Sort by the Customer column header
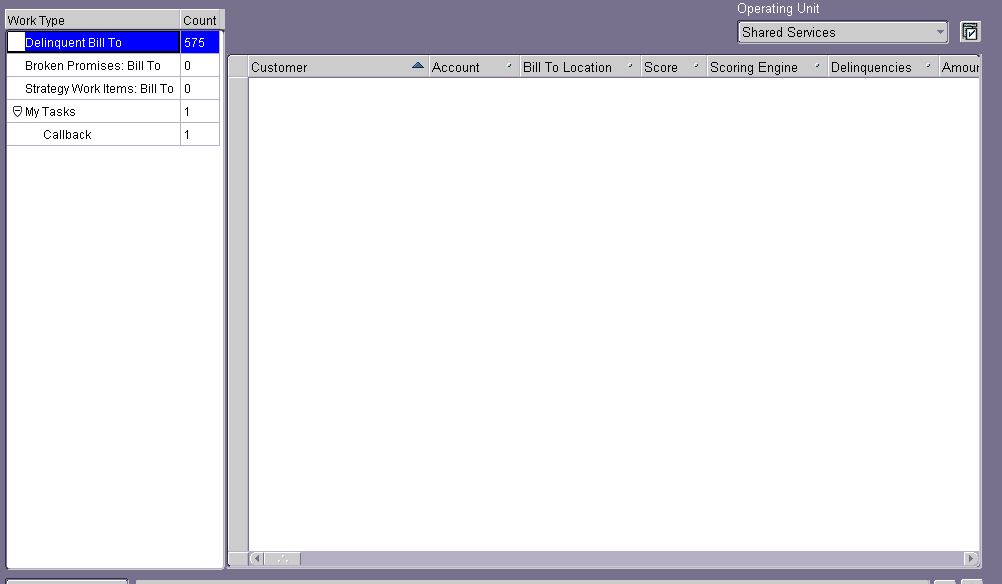 pos(338,67)
